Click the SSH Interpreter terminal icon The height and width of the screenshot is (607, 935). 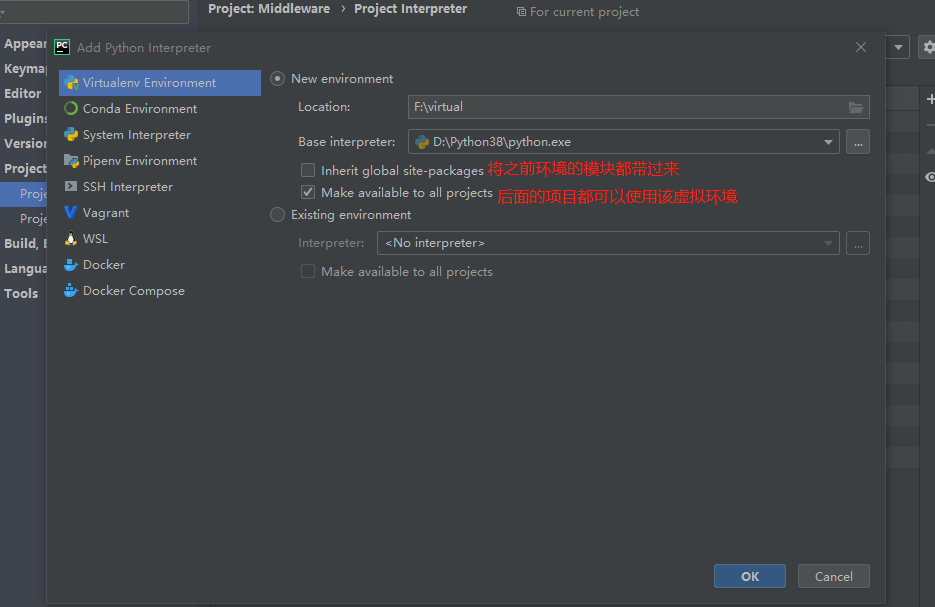click(71, 187)
